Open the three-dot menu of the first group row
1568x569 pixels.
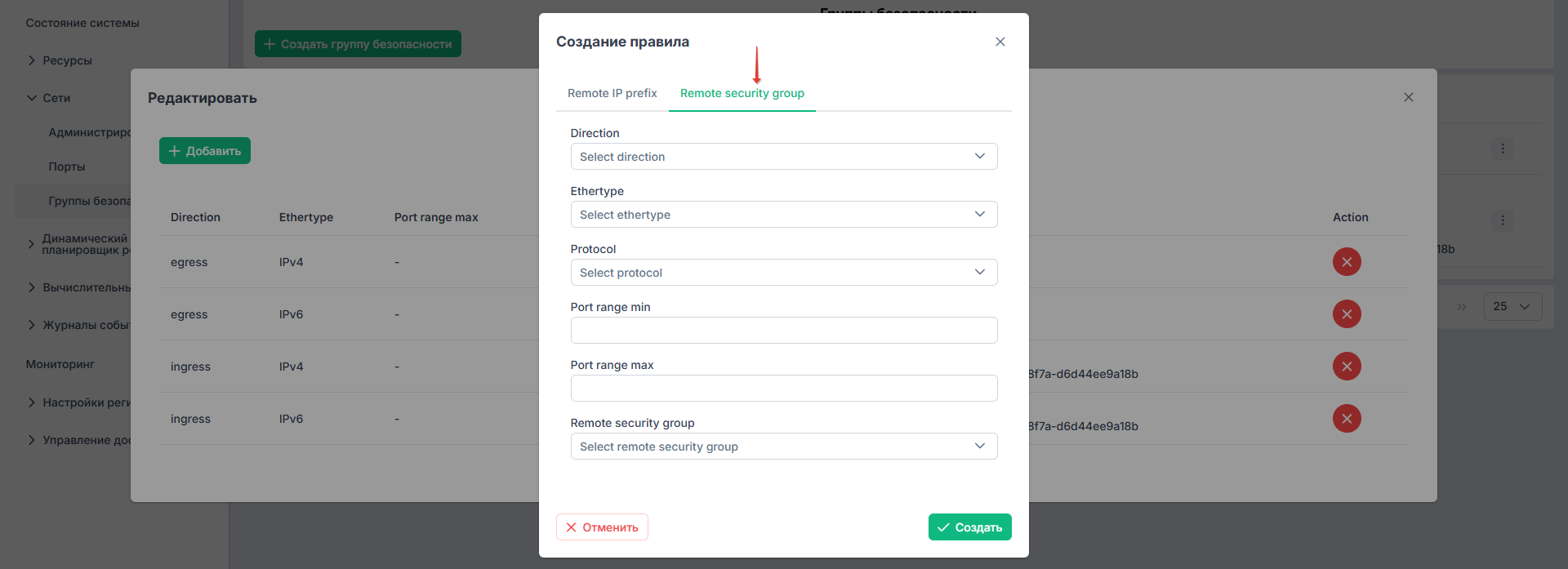coord(1503,149)
